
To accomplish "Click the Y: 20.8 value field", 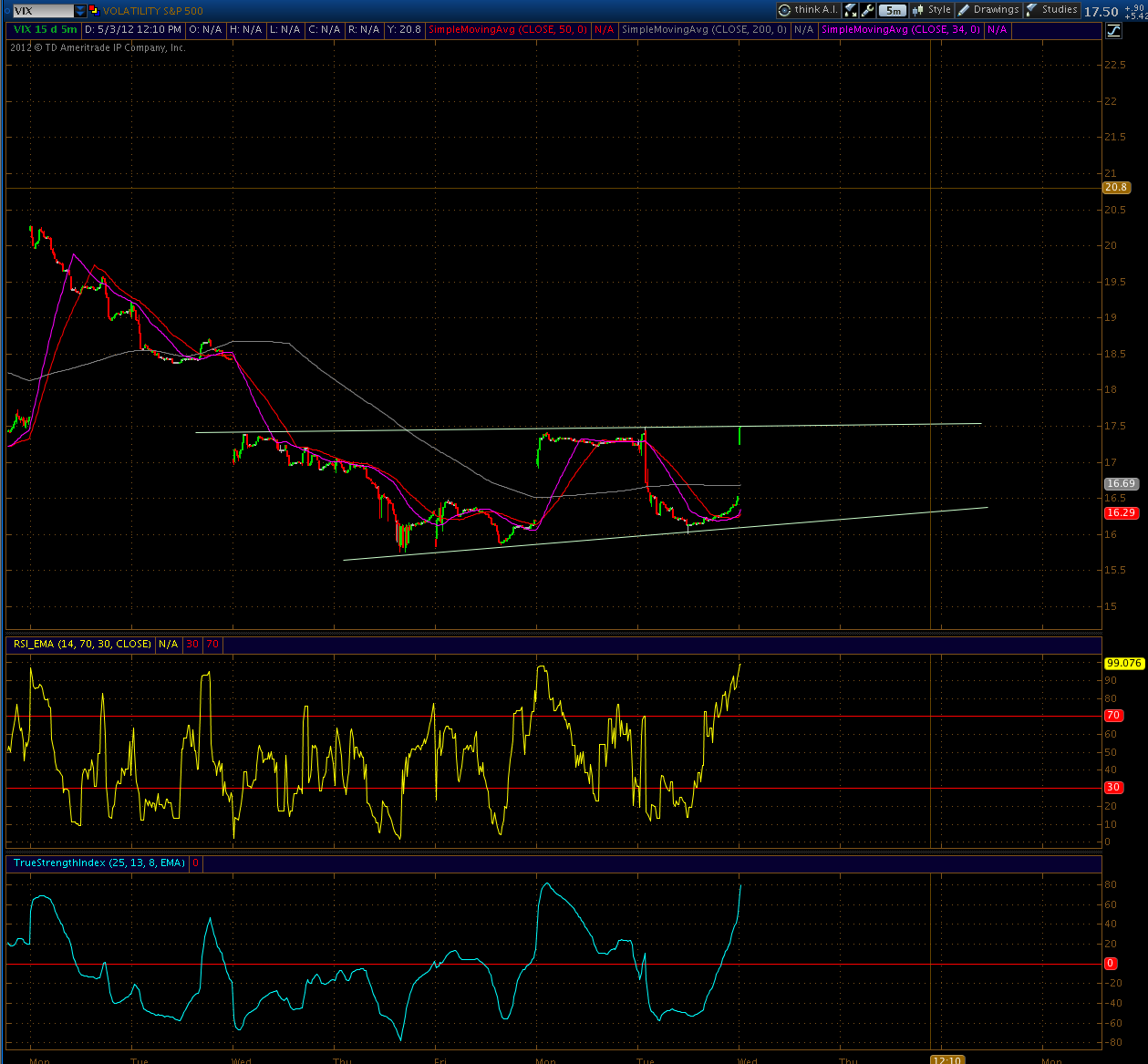I will [405, 30].
